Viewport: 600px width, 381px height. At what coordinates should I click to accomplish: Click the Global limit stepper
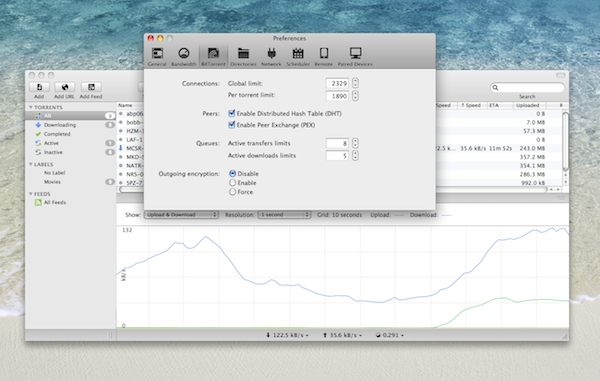click(355, 83)
